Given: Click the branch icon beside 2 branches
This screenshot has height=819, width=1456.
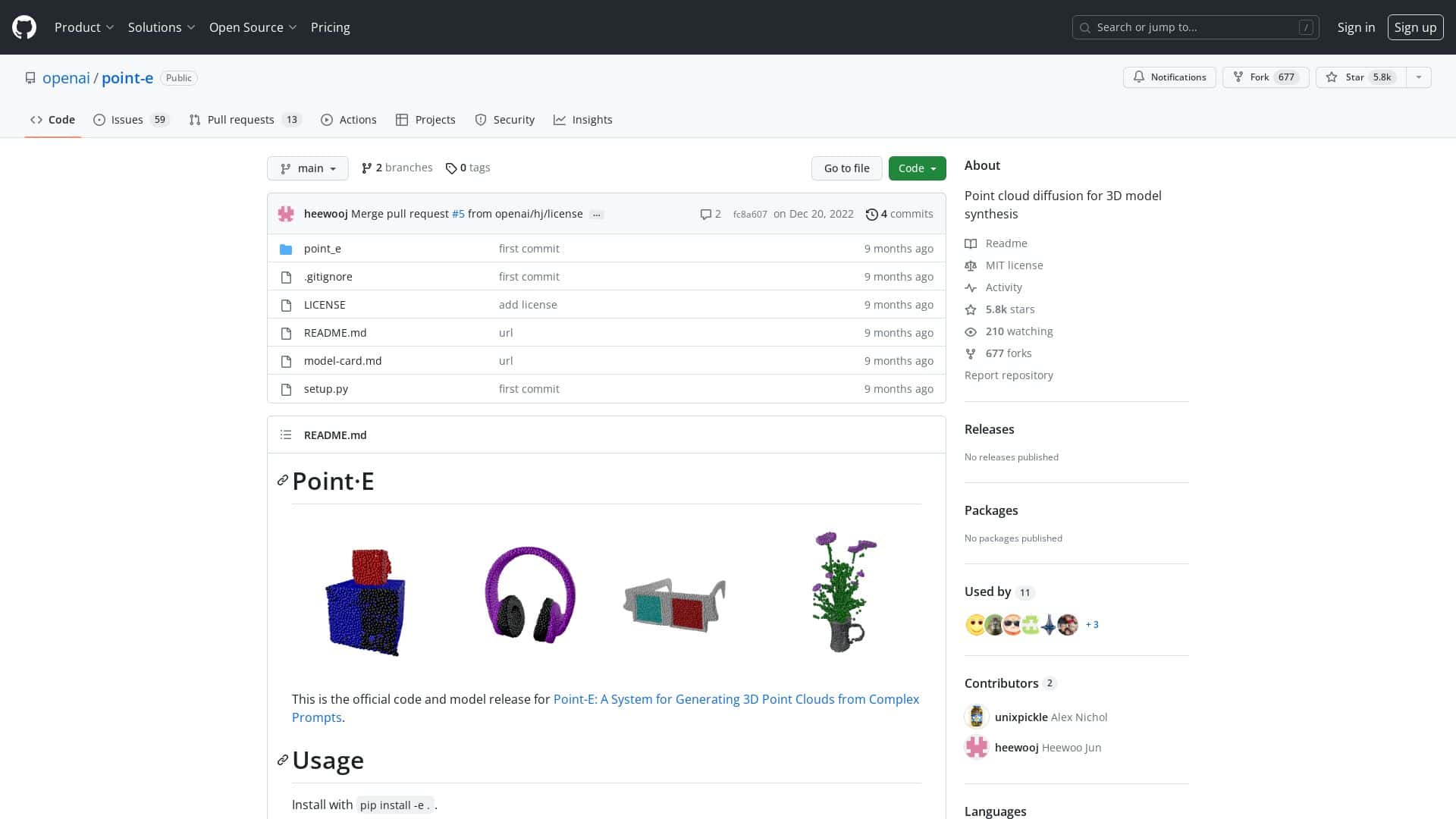Looking at the screenshot, I should point(367,168).
